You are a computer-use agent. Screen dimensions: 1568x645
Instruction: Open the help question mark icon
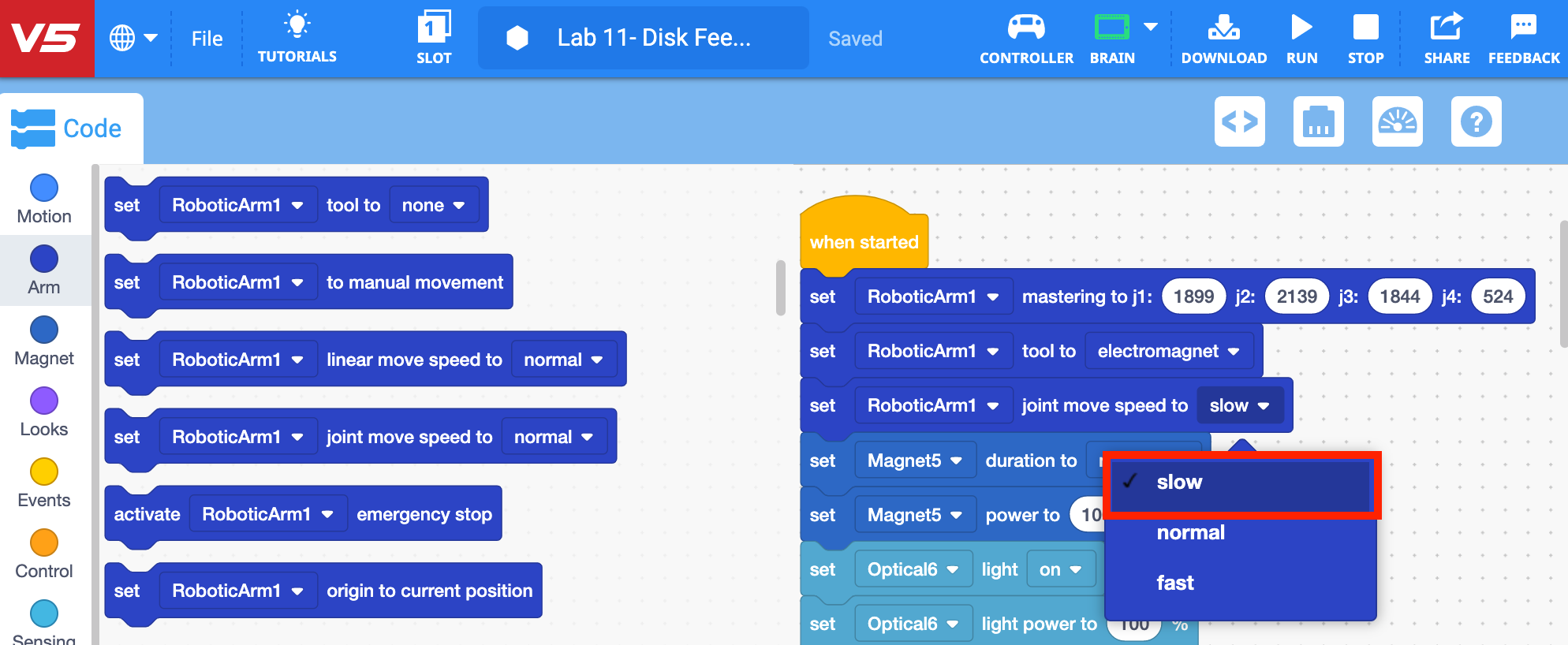[x=1477, y=121]
